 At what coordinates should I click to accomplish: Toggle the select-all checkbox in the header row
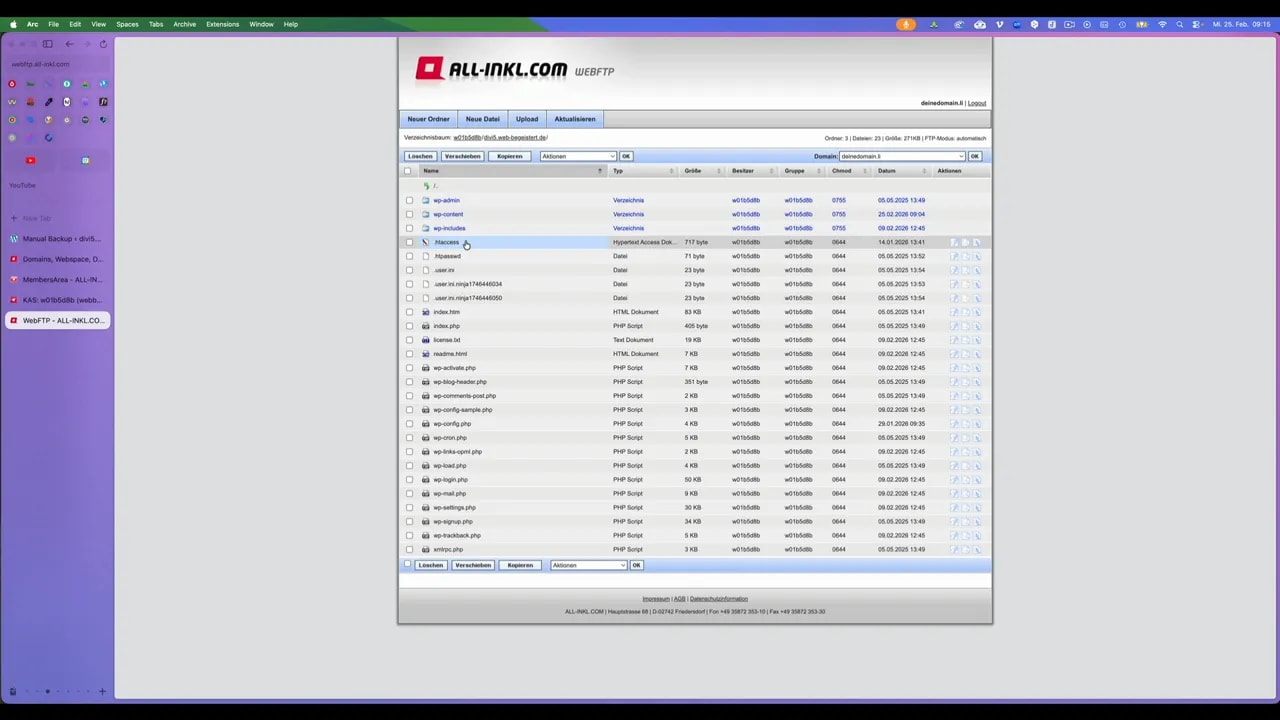tap(407, 171)
